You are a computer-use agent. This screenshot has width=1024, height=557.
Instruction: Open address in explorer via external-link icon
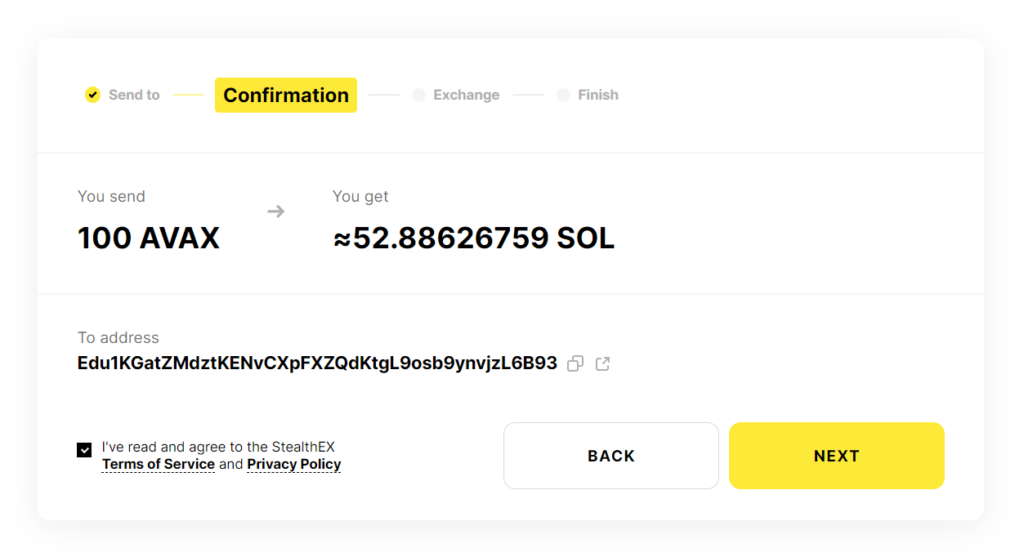pos(603,364)
